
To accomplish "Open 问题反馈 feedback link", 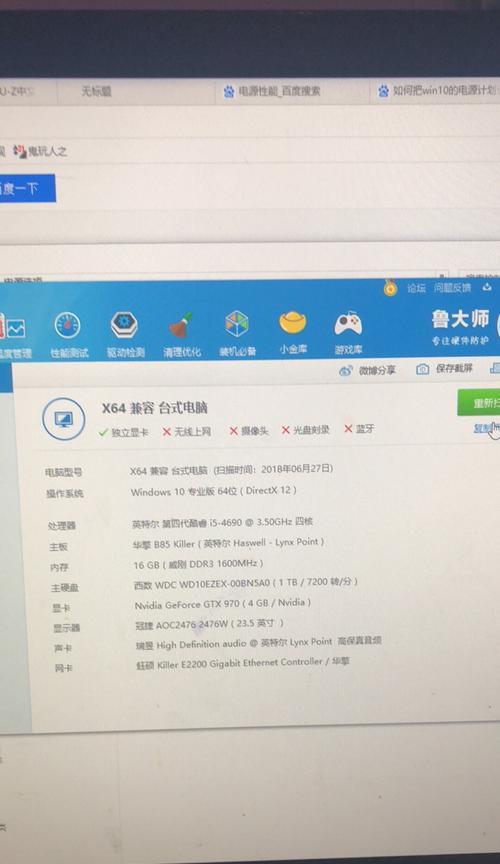I will point(452,288).
